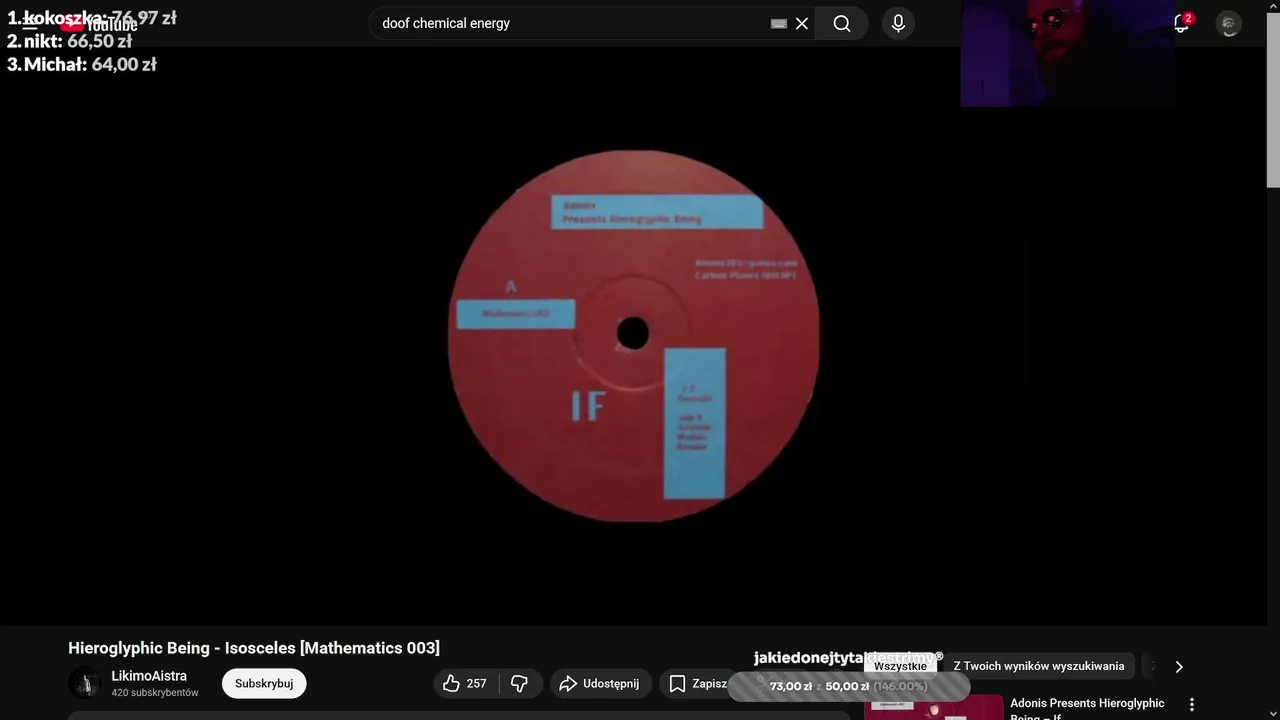
Task: Show more filter chips with right chevron
Action: (x=1178, y=666)
